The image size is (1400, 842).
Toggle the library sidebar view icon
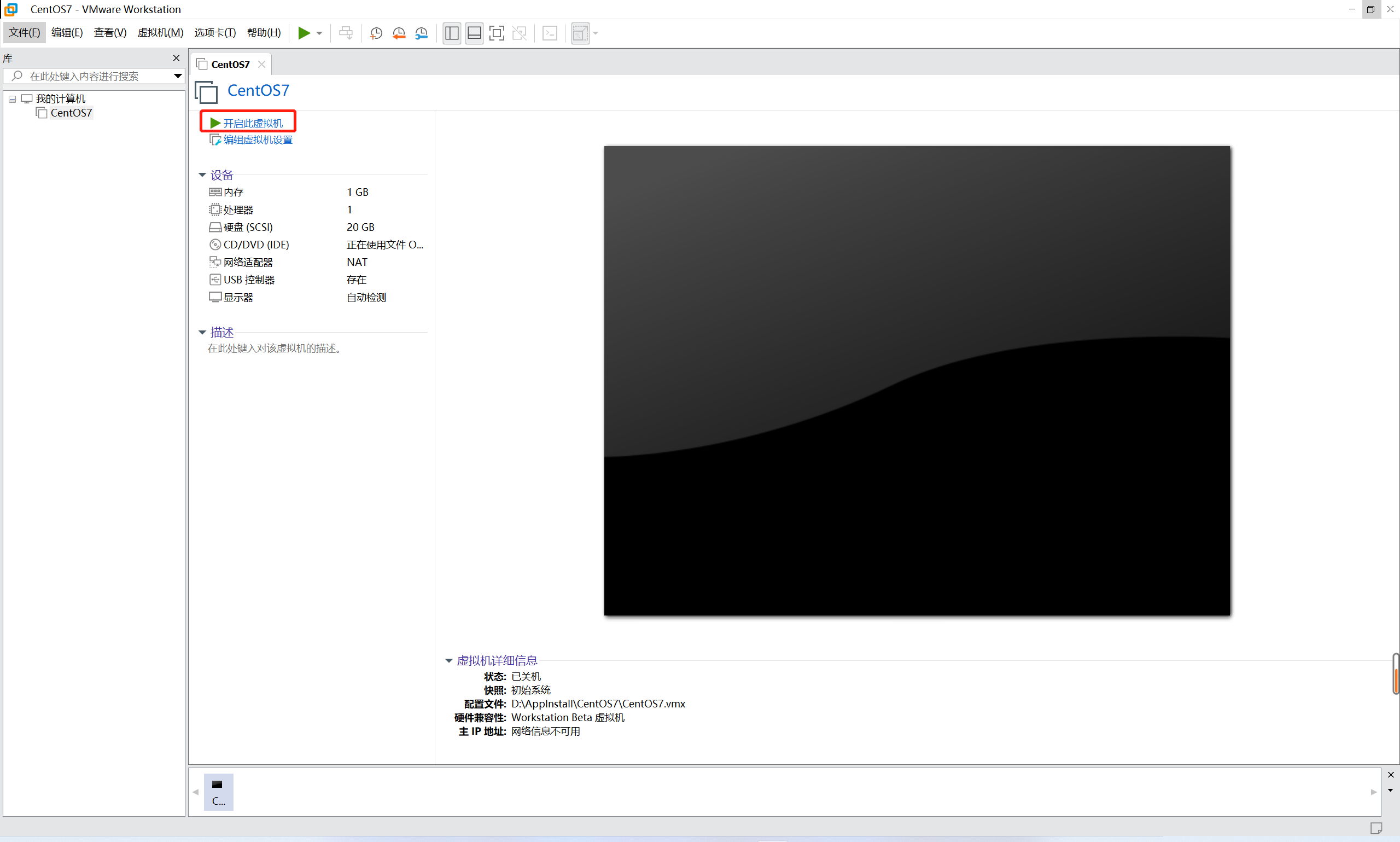[451, 33]
